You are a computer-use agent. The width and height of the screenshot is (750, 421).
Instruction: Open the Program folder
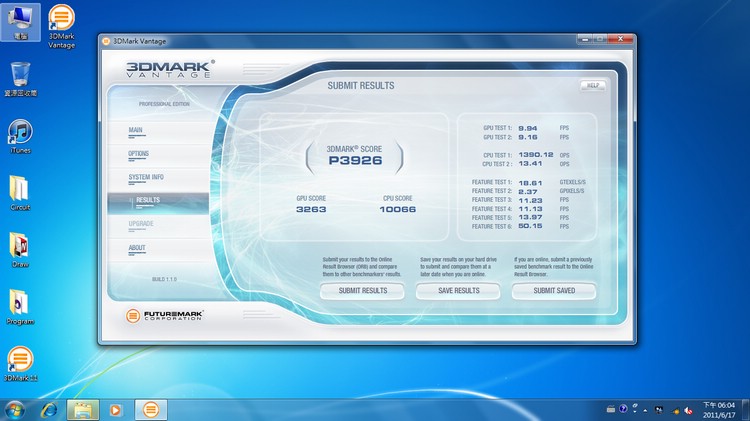click(x=20, y=307)
